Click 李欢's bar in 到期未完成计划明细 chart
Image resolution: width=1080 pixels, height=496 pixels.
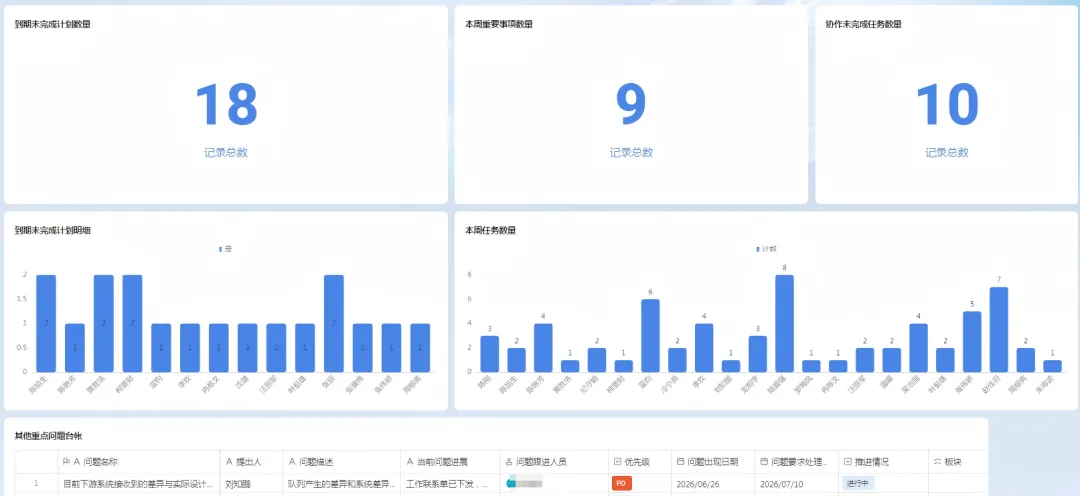(190, 348)
